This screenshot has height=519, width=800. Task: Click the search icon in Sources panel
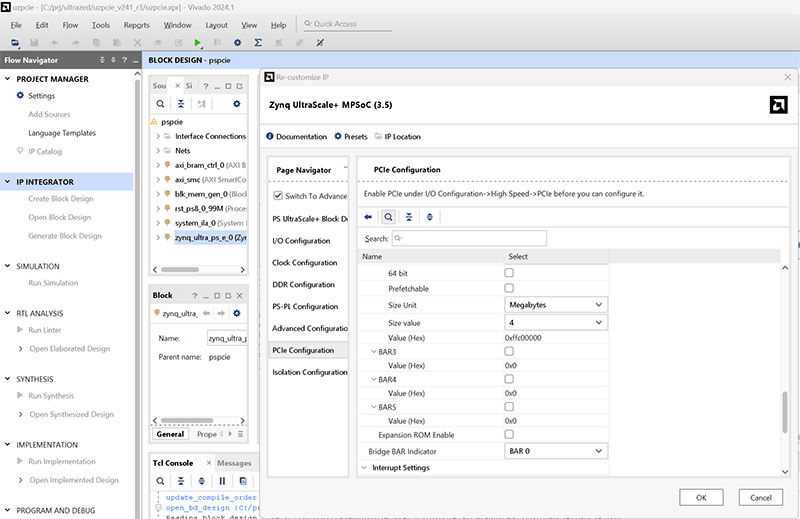[x=161, y=103]
